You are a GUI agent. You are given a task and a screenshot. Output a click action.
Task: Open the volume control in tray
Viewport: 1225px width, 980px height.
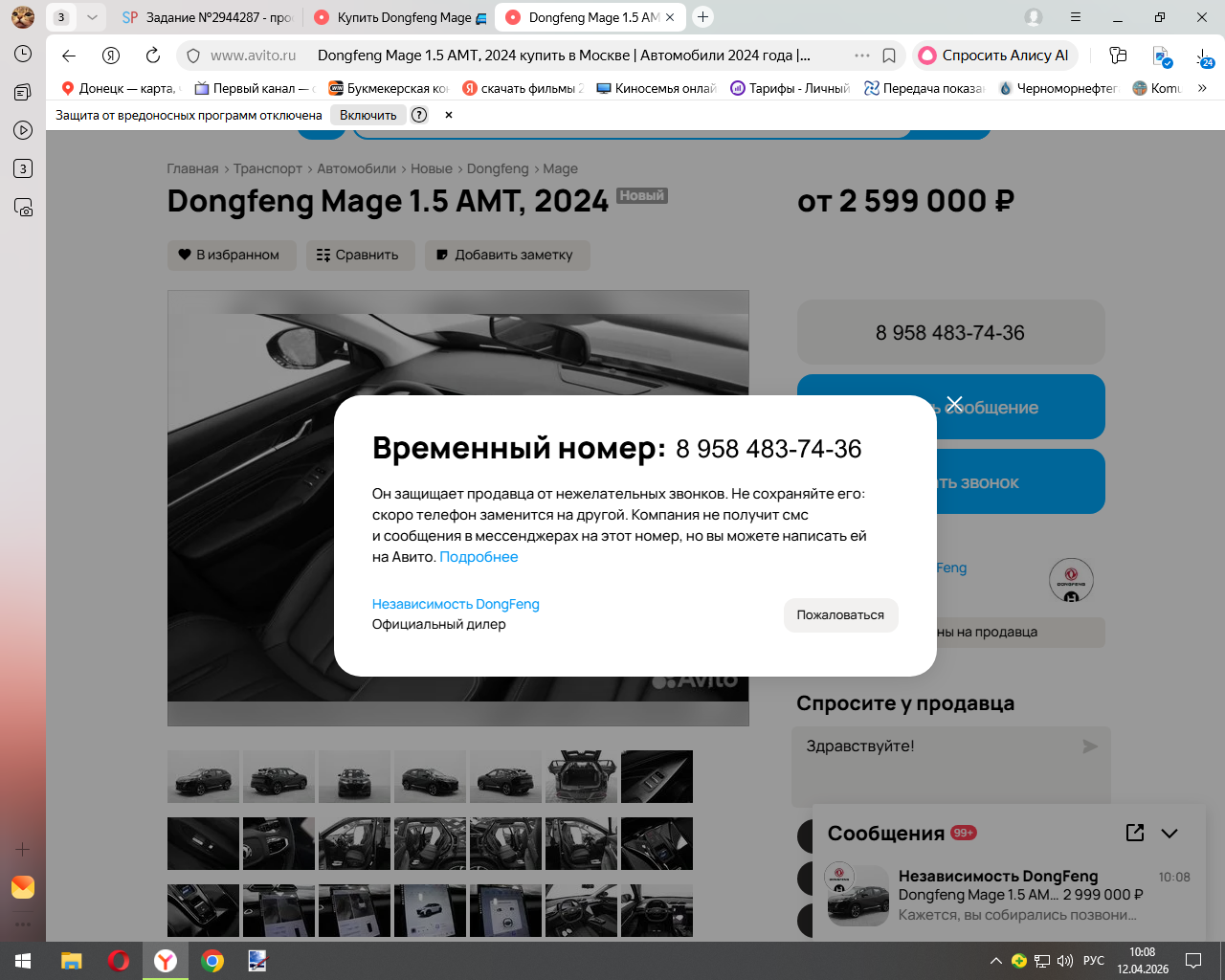1065,961
